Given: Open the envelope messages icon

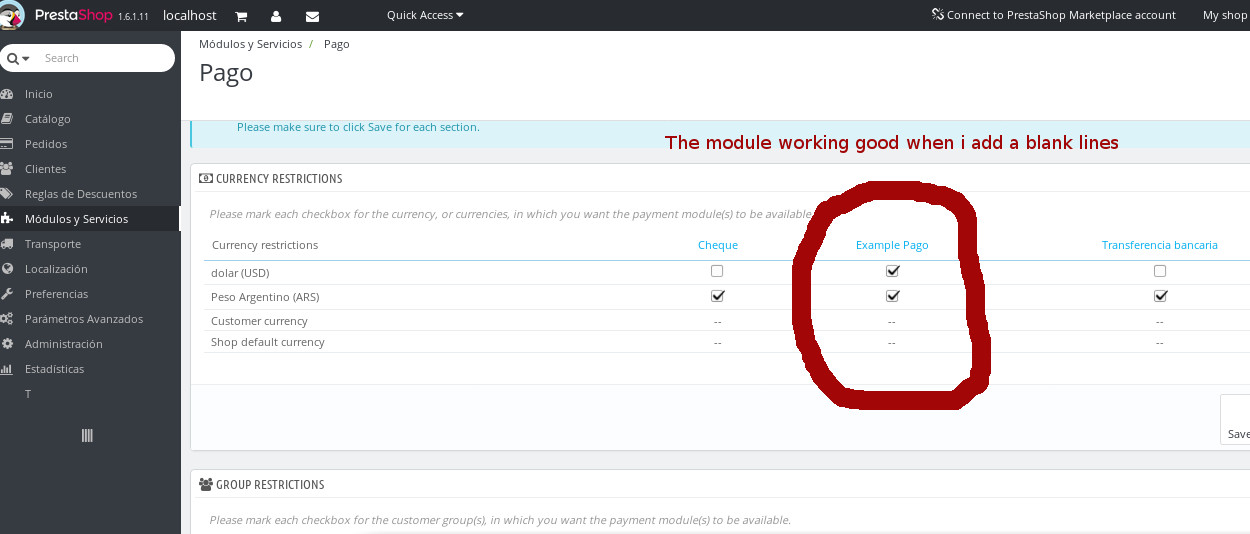Looking at the screenshot, I should (312, 16).
